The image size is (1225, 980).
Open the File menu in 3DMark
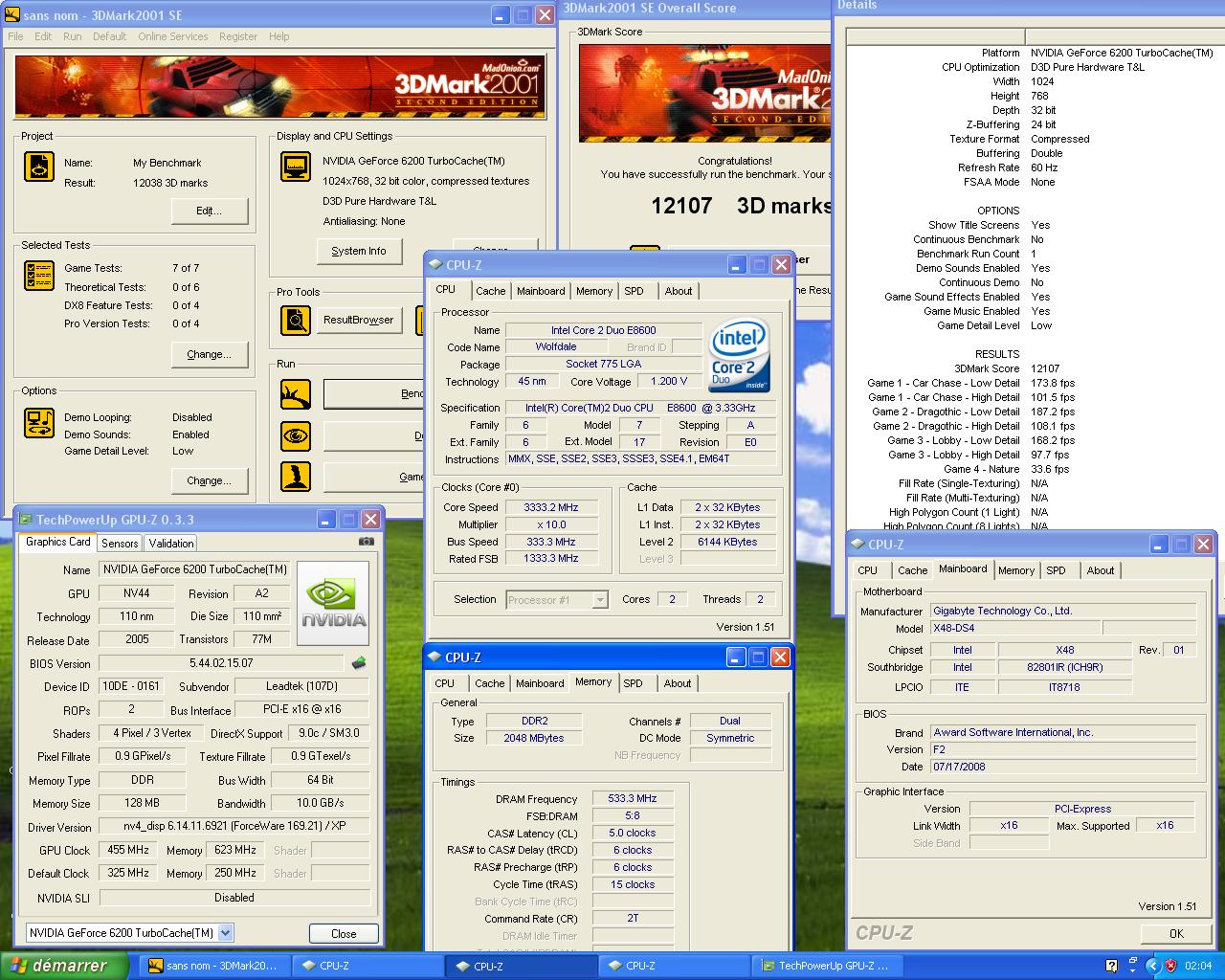(16, 36)
